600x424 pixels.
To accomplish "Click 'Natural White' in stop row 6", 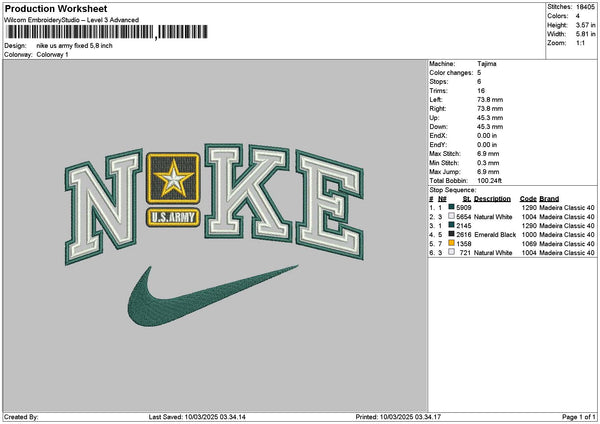I will (x=493, y=253).
